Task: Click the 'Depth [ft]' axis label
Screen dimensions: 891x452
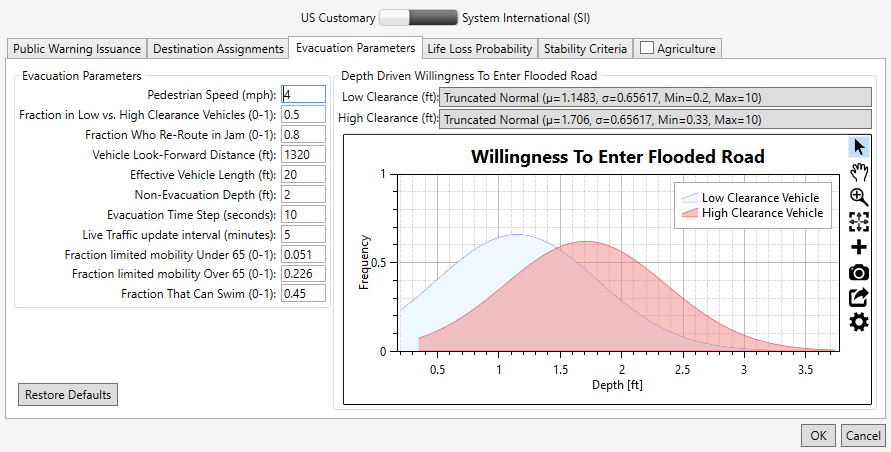Action: pyautogui.click(x=617, y=385)
